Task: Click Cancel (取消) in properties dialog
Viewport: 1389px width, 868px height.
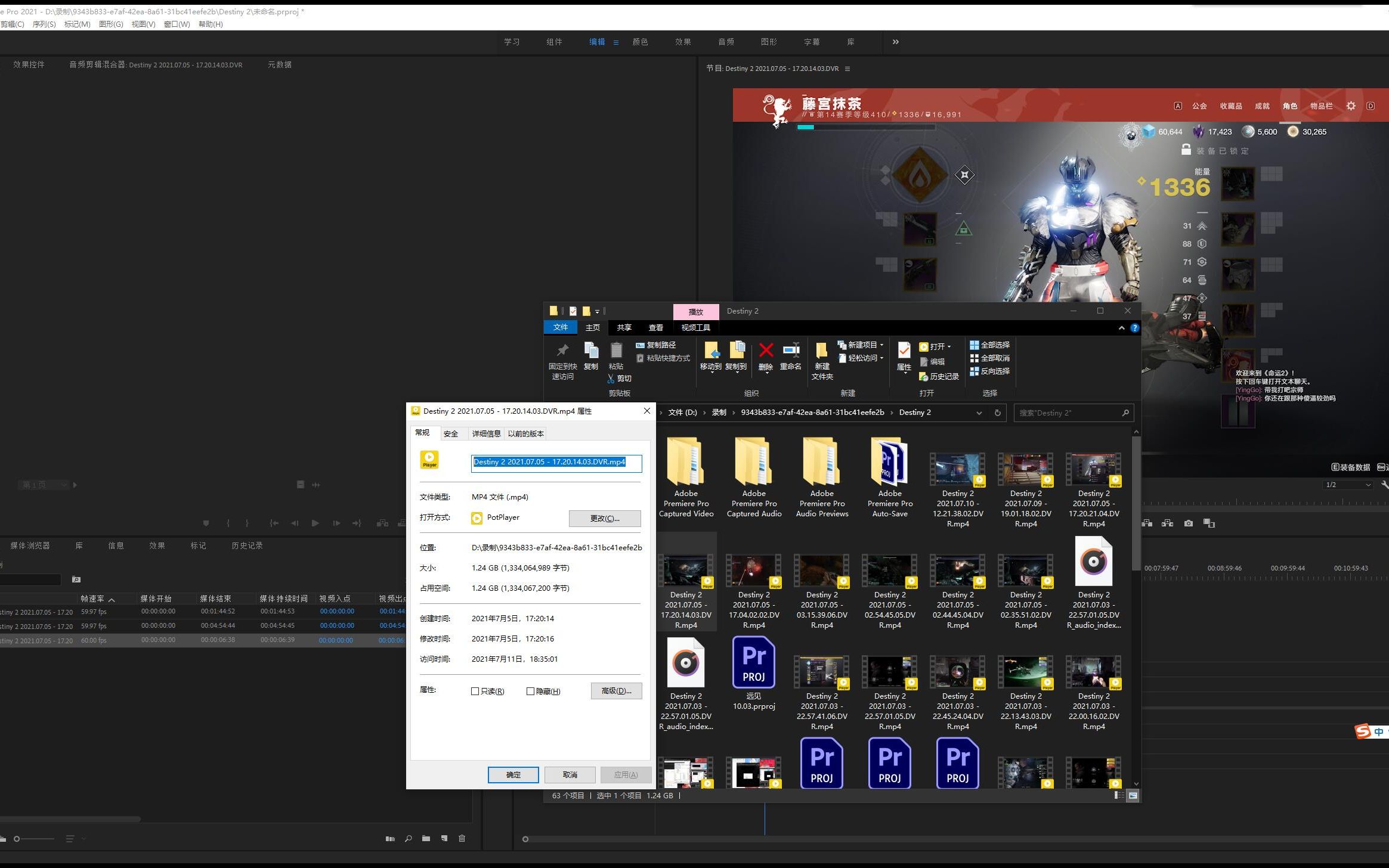Action: 570,775
